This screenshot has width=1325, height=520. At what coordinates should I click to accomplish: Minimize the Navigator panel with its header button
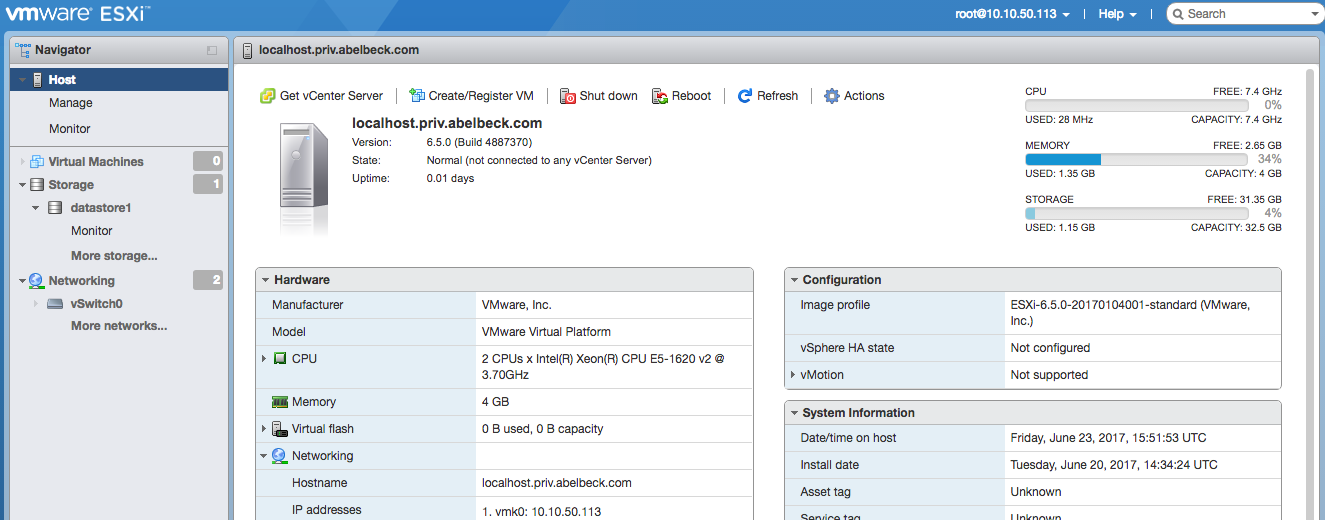212,50
